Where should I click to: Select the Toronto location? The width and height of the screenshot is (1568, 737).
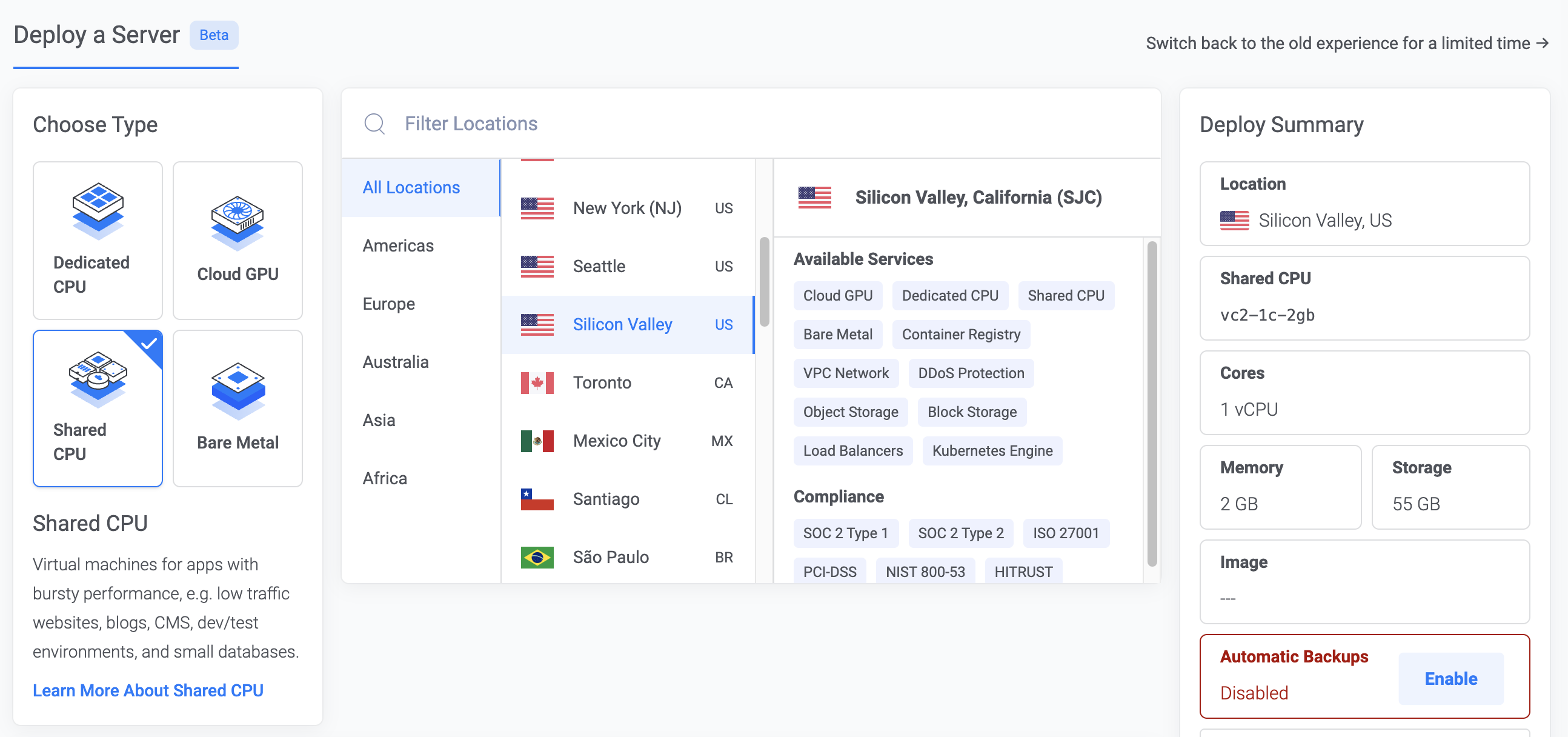click(x=628, y=382)
